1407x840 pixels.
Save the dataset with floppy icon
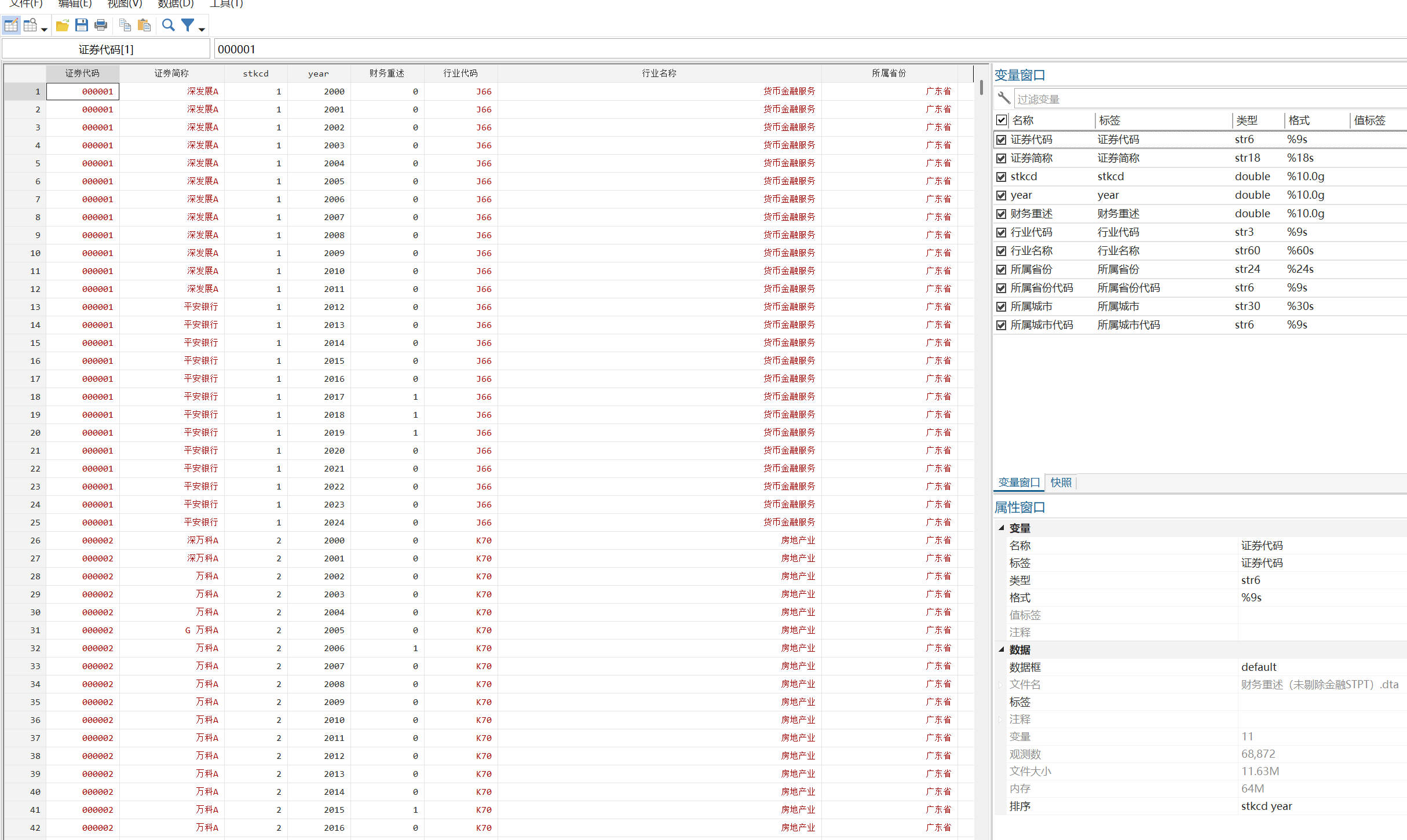(81, 25)
